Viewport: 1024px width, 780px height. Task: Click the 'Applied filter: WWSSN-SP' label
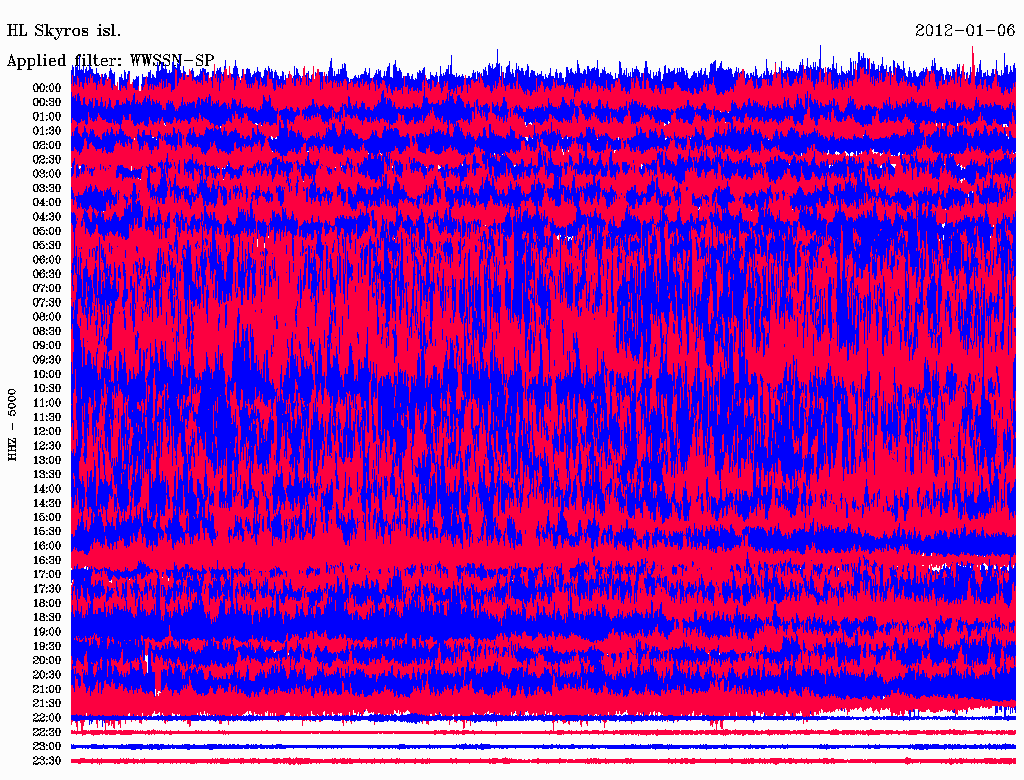click(x=110, y=61)
